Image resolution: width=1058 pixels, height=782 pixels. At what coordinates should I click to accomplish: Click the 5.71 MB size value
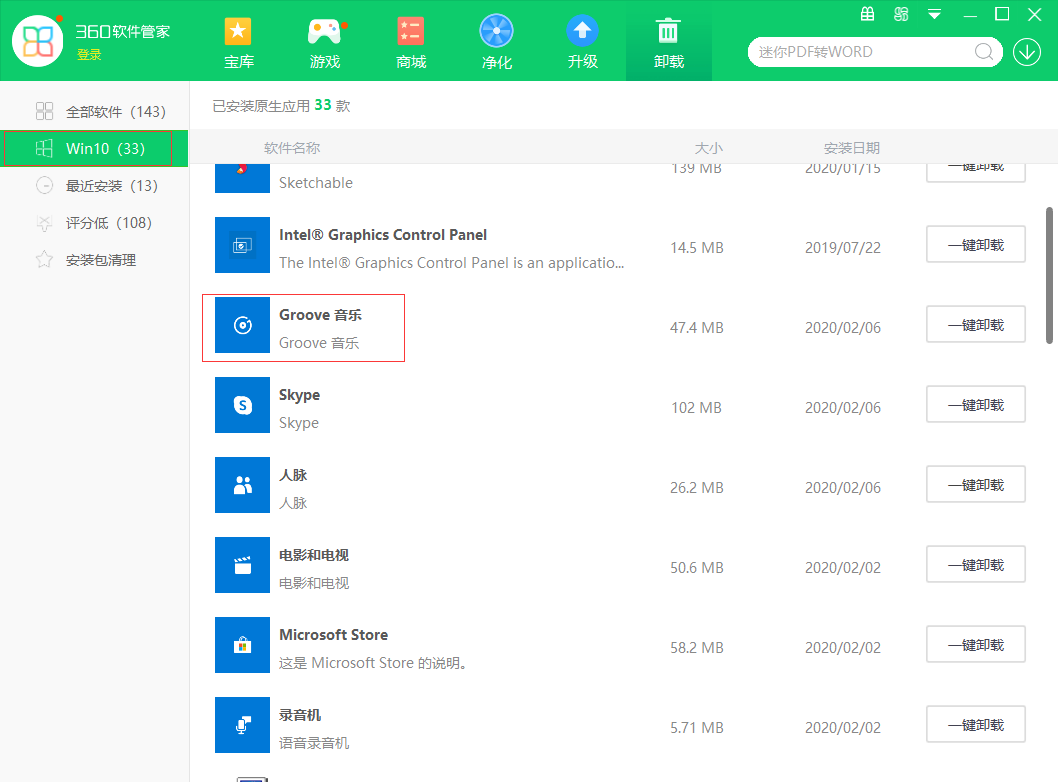(x=696, y=728)
